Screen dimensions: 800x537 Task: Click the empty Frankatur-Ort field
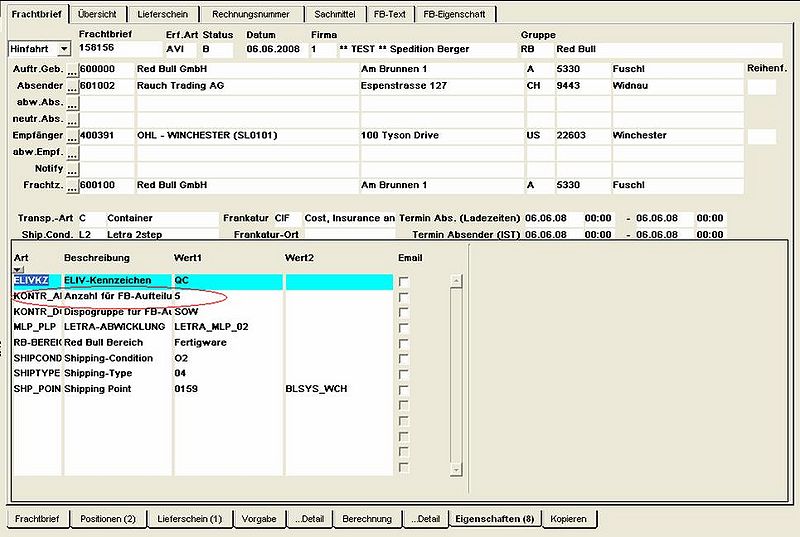click(x=349, y=234)
